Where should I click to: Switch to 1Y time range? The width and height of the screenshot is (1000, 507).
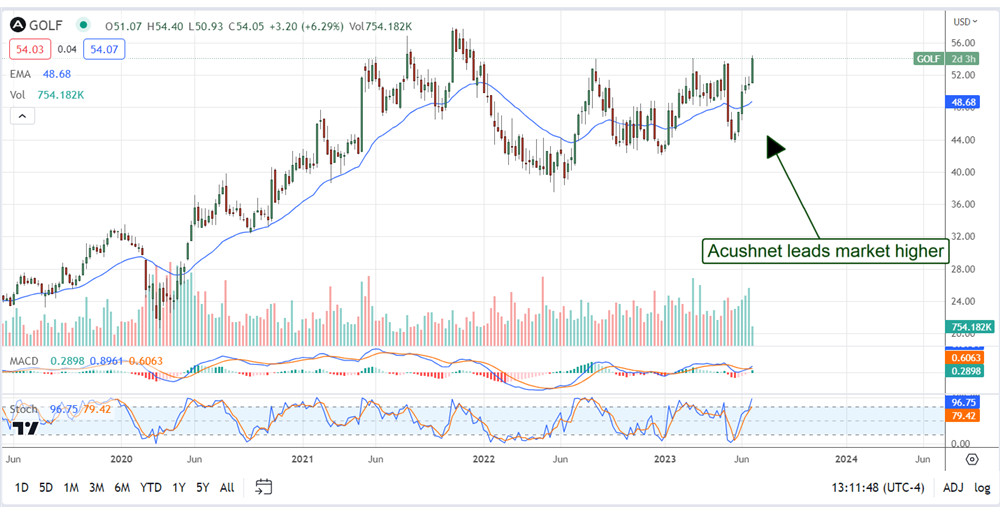pos(179,488)
